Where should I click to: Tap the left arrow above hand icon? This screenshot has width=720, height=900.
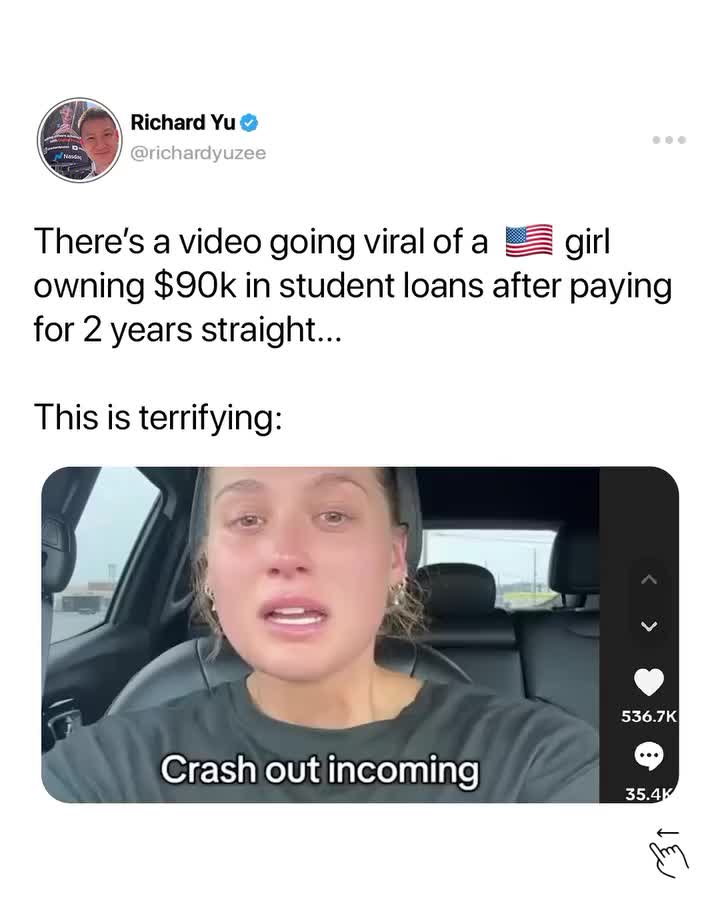668,832
